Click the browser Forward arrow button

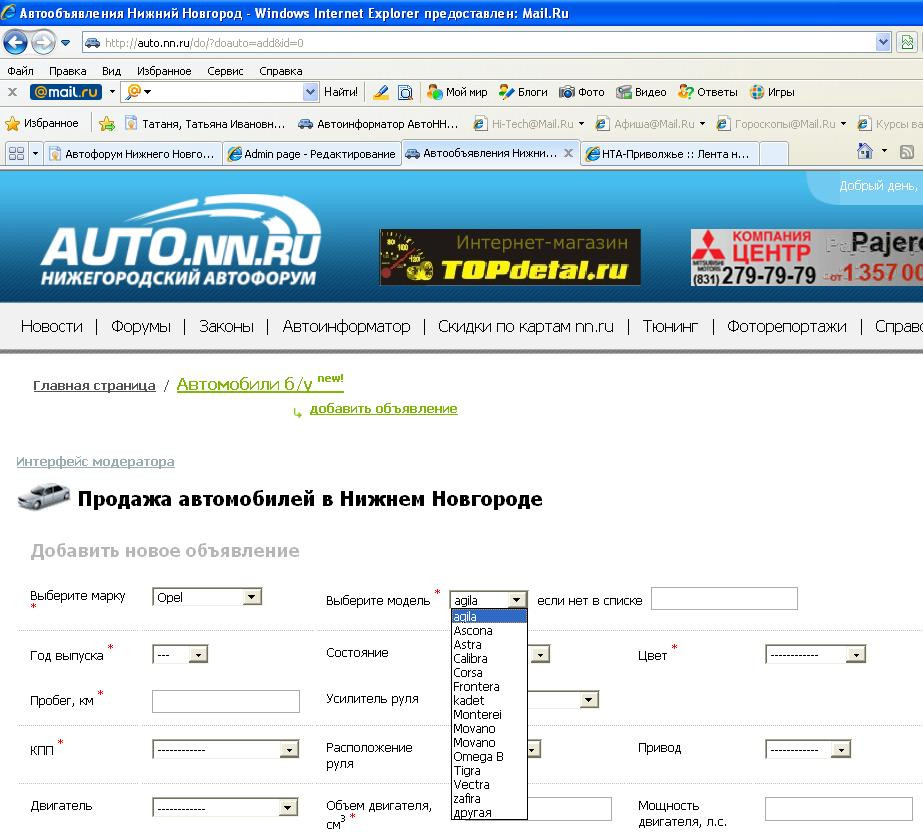point(42,42)
